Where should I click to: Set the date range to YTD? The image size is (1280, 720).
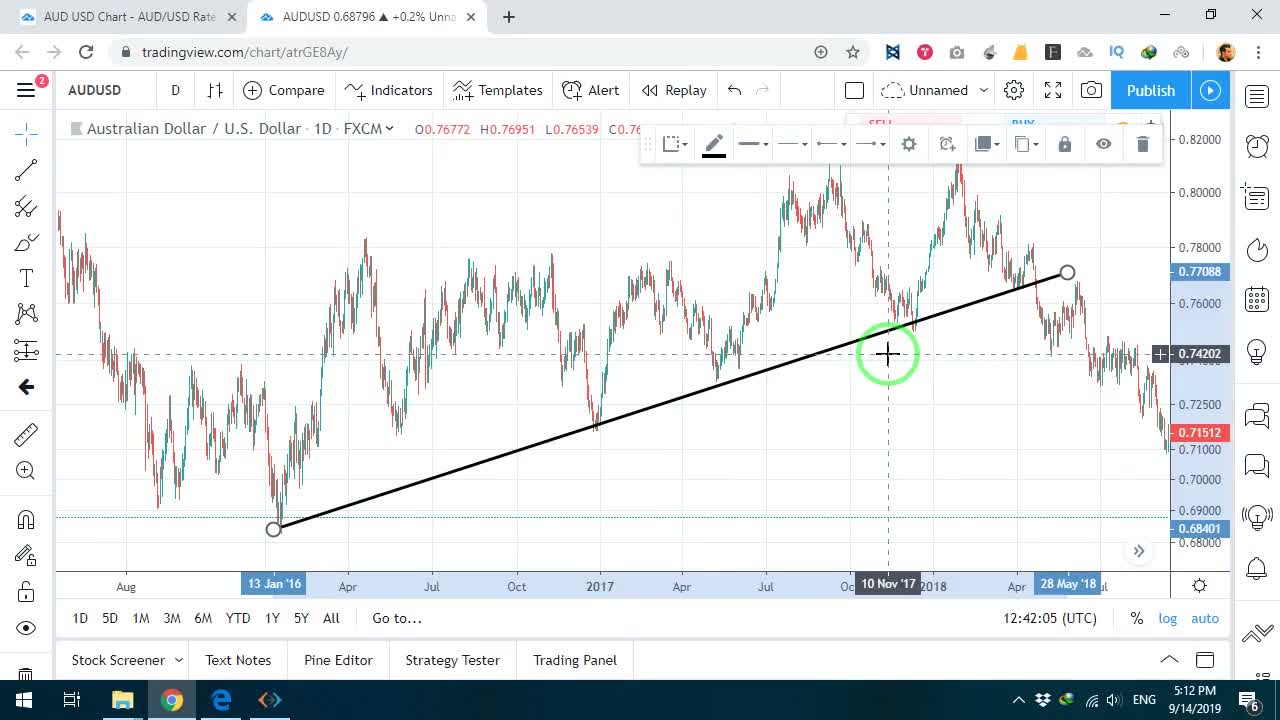pos(238,618)
